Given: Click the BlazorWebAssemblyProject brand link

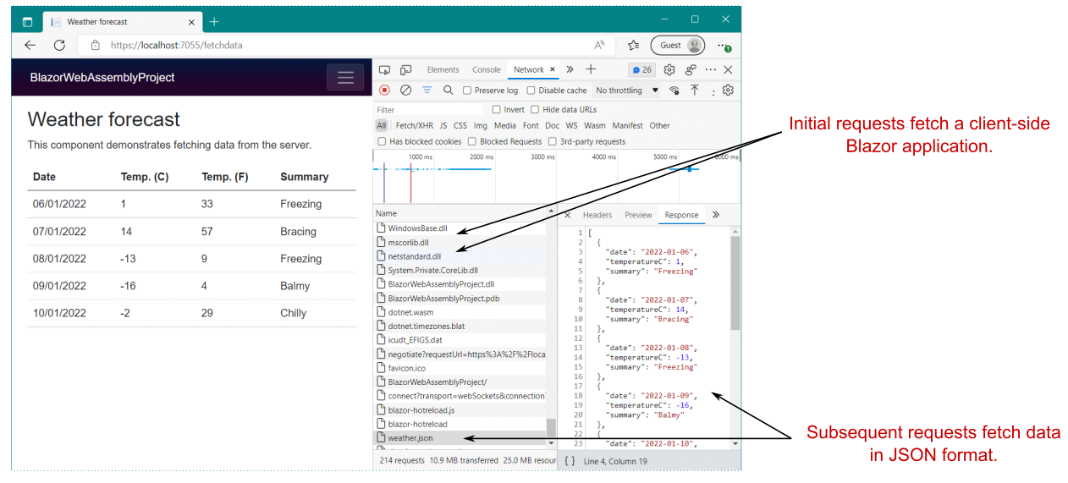Looking at the screenshot, I should (102, 78).
